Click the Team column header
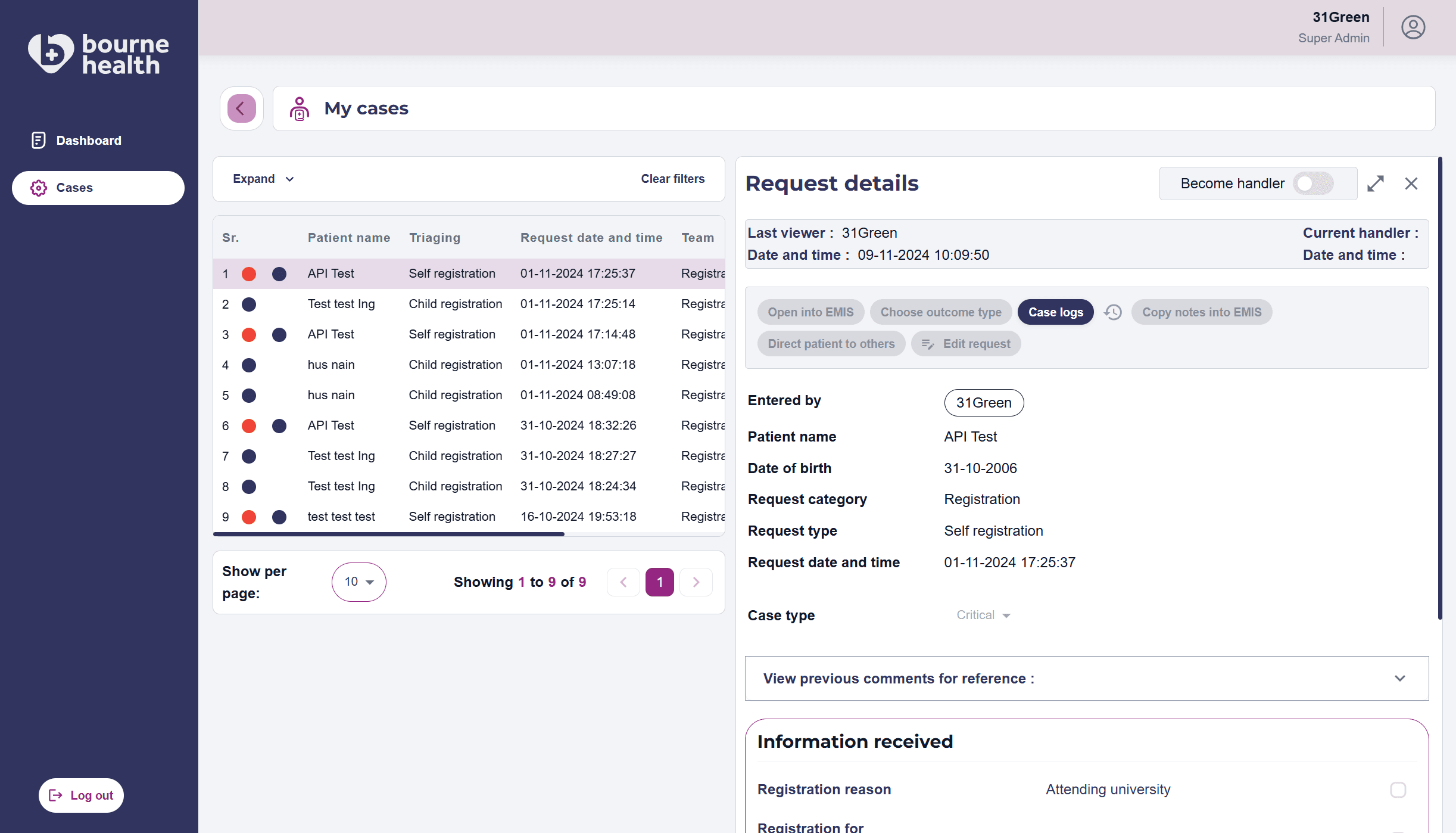This screenshot has width=1456, height=833. coord(697,238)
